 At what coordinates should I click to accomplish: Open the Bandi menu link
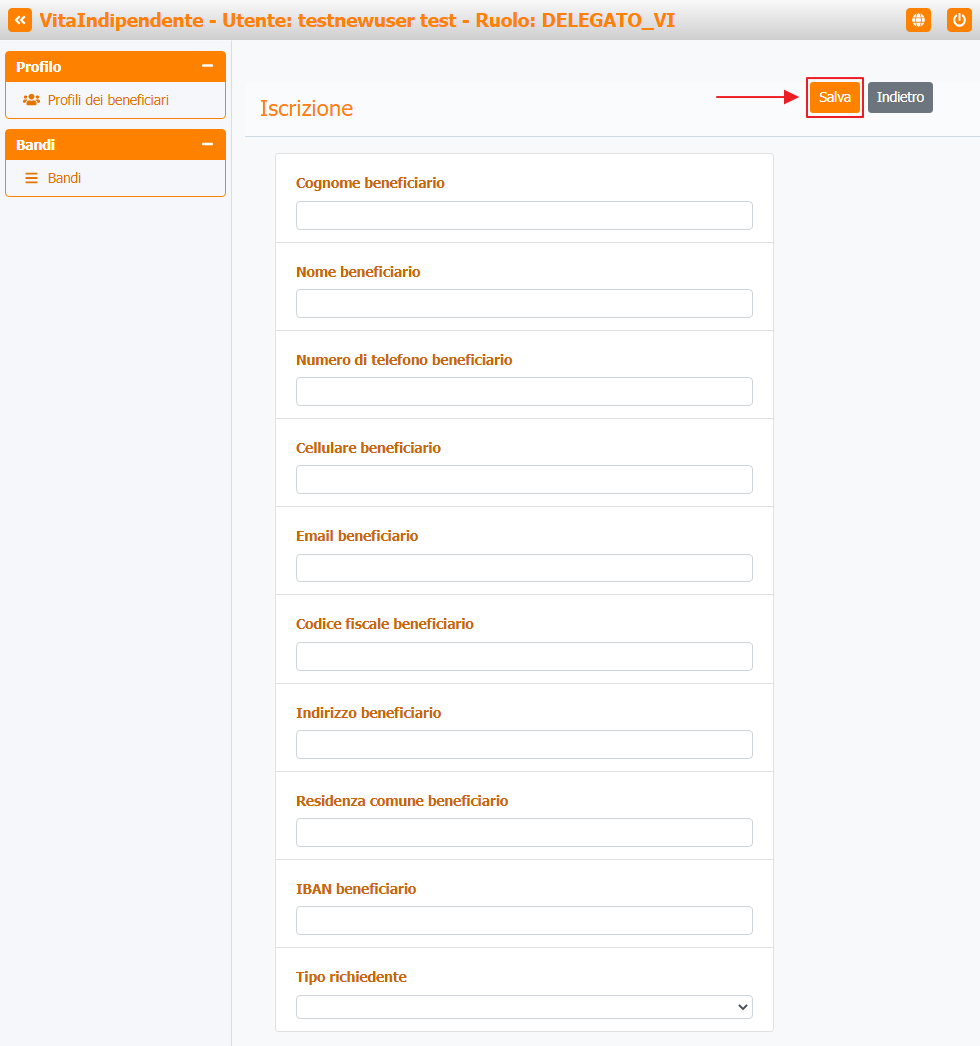coord(64,178)
